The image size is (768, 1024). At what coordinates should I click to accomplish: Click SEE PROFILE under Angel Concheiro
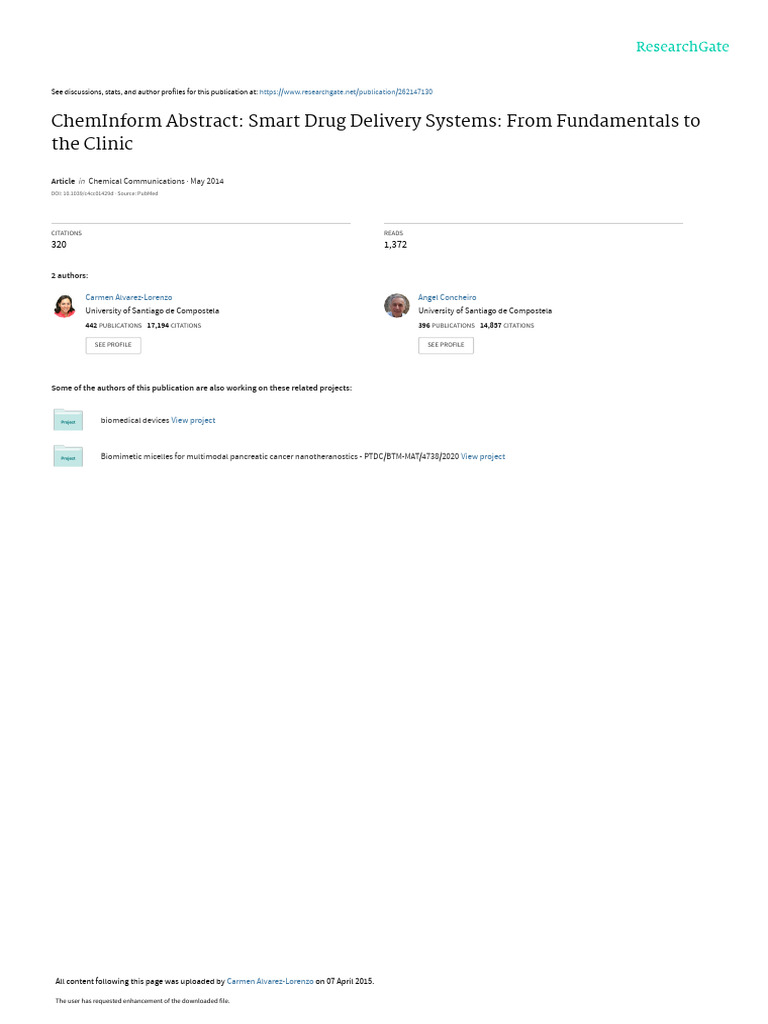446,345
